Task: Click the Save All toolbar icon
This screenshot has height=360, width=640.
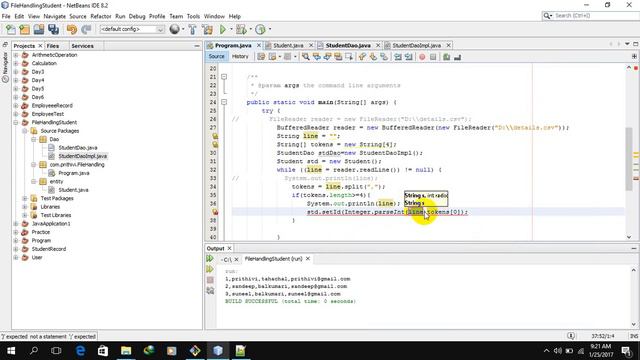Action: click(53, 29)
